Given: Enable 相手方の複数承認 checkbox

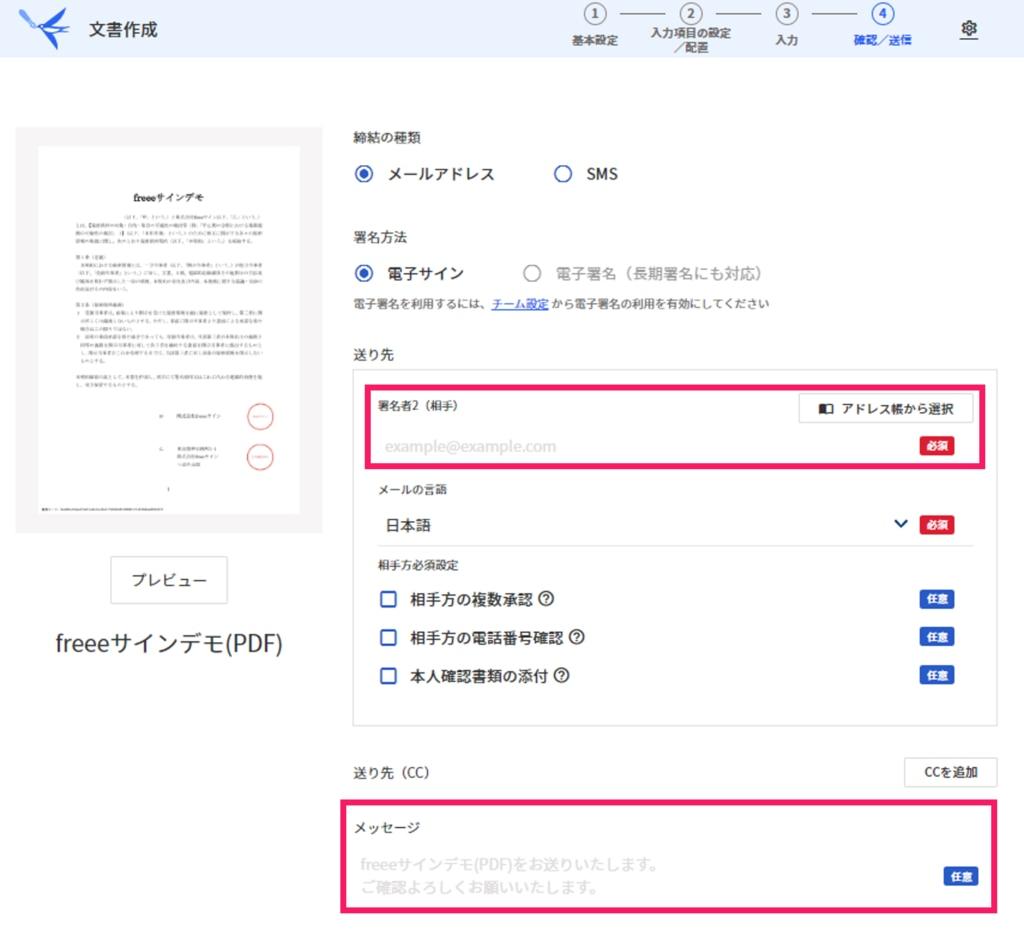Looking at the screenshot, I should (389, 599).
